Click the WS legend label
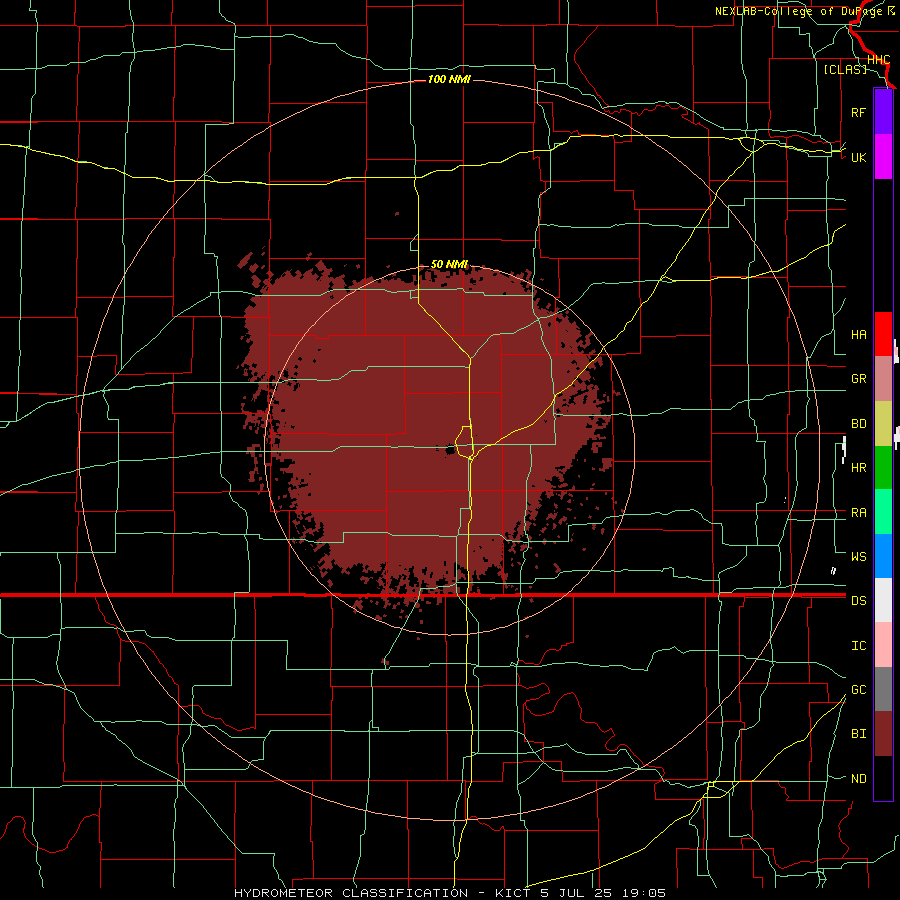Image resolution: width=900 pixels, height=900 pixels. click(858, 557)
